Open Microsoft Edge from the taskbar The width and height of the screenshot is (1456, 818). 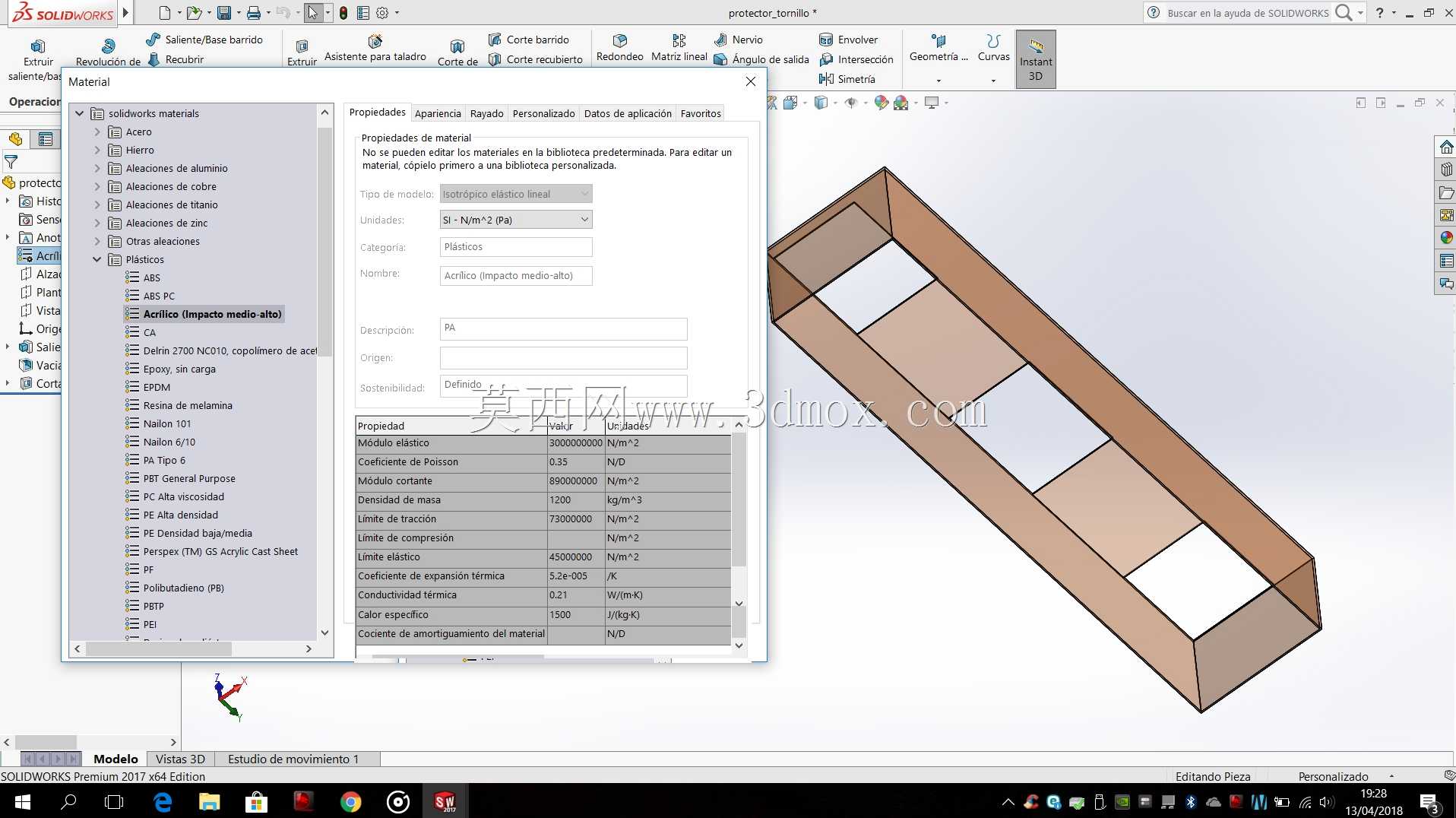coord(163,801)
